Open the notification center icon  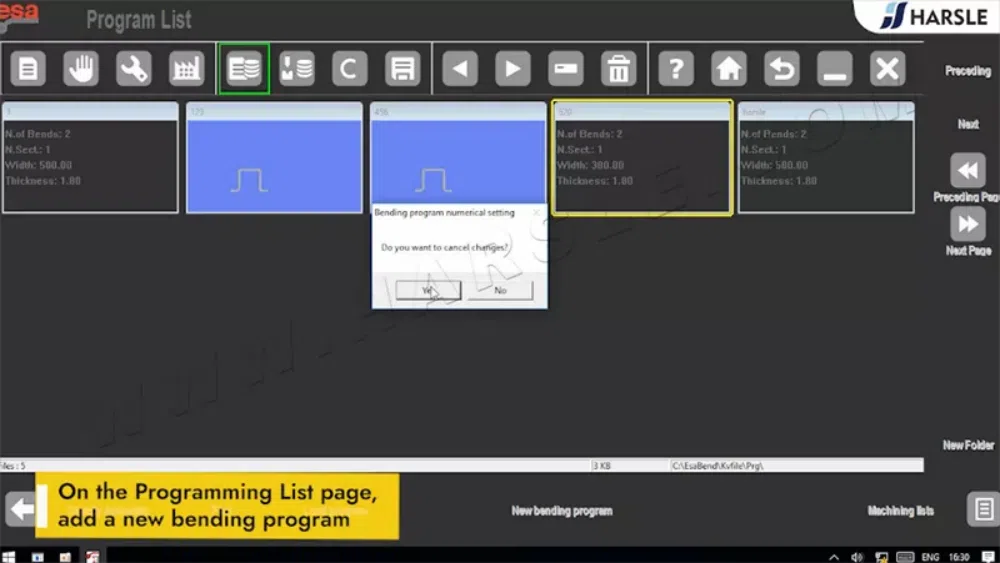(988, 557)
